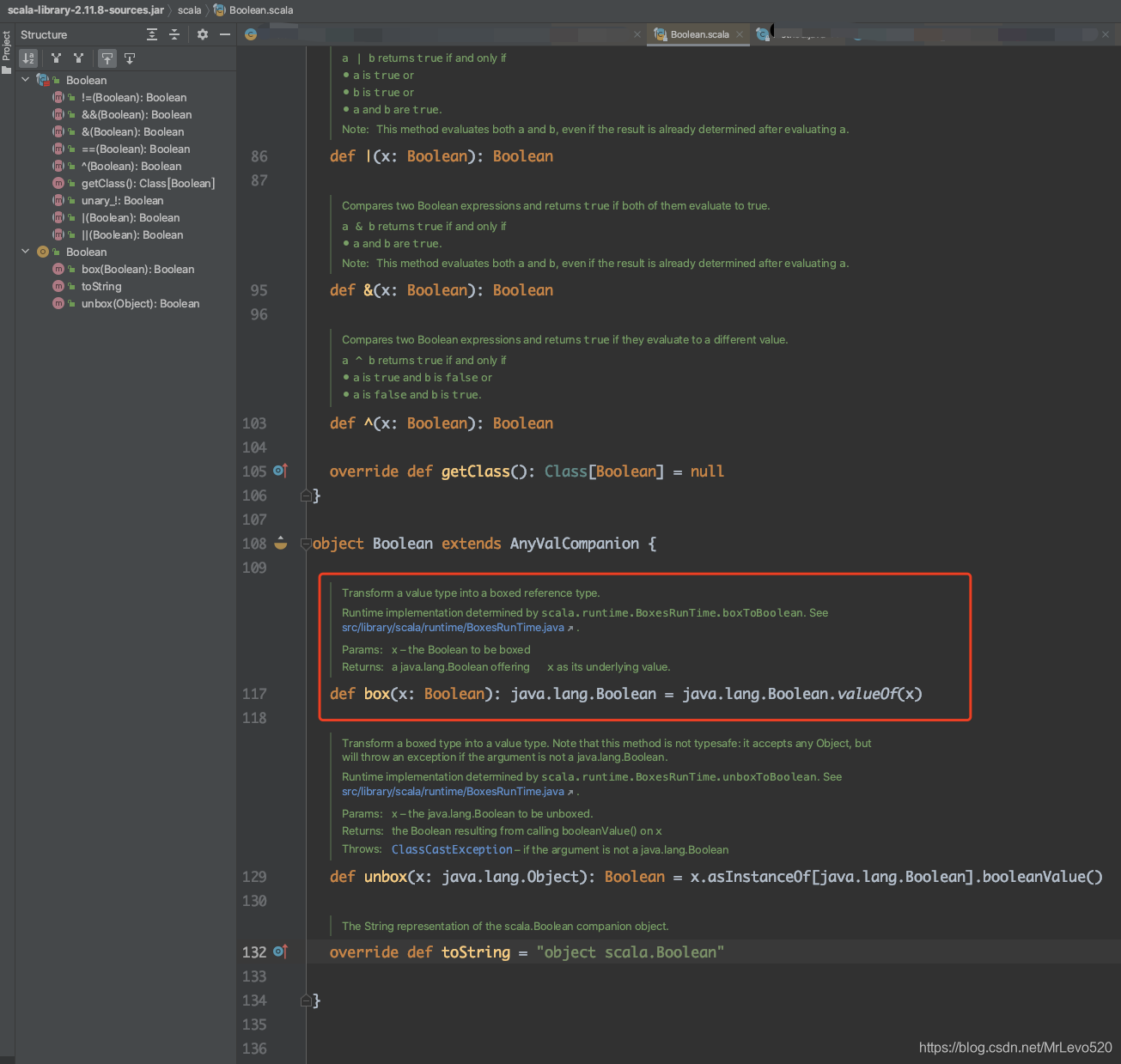This screenshot has width=1121, height=1064.
Task: Toggle alphabetical sort in Structure panel
Action: [28, 58]
